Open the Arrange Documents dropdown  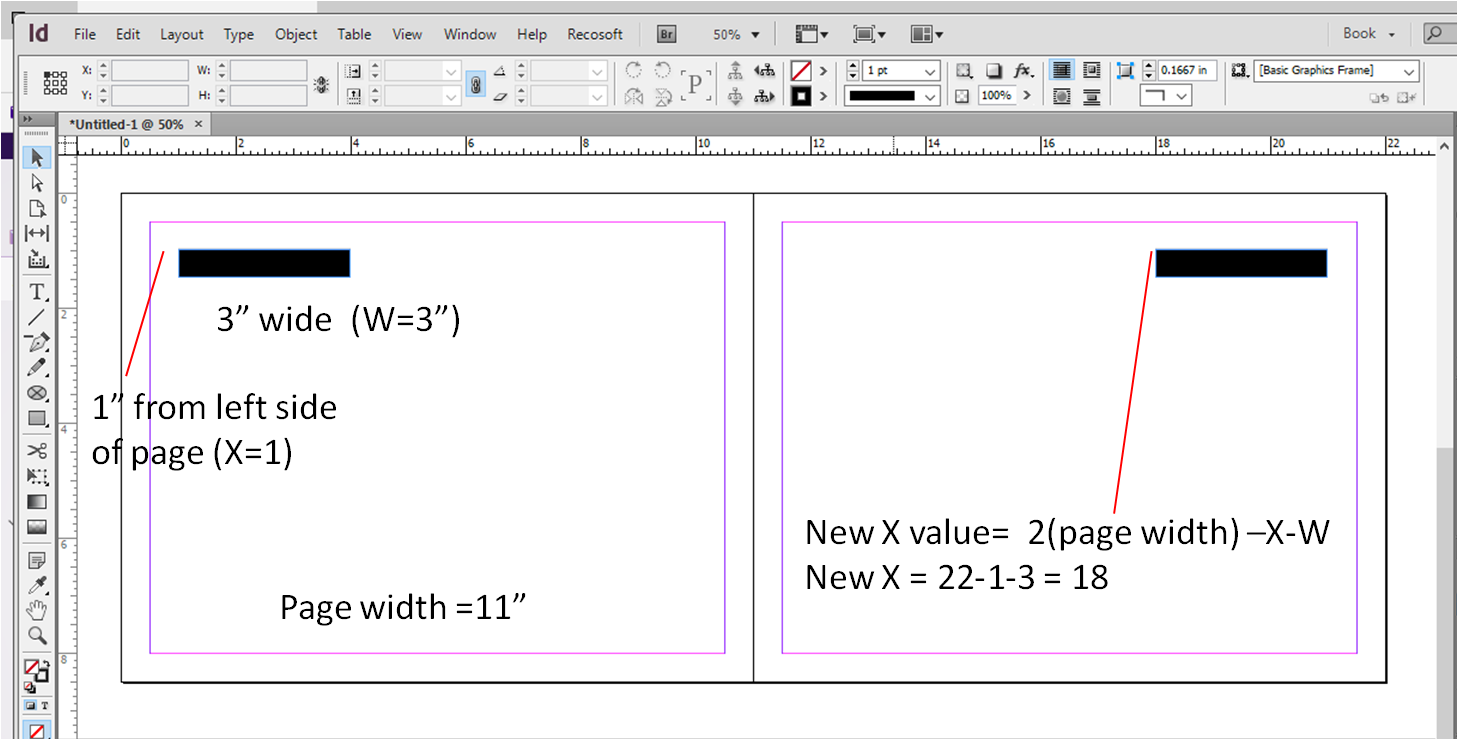(x=927, y=34)
